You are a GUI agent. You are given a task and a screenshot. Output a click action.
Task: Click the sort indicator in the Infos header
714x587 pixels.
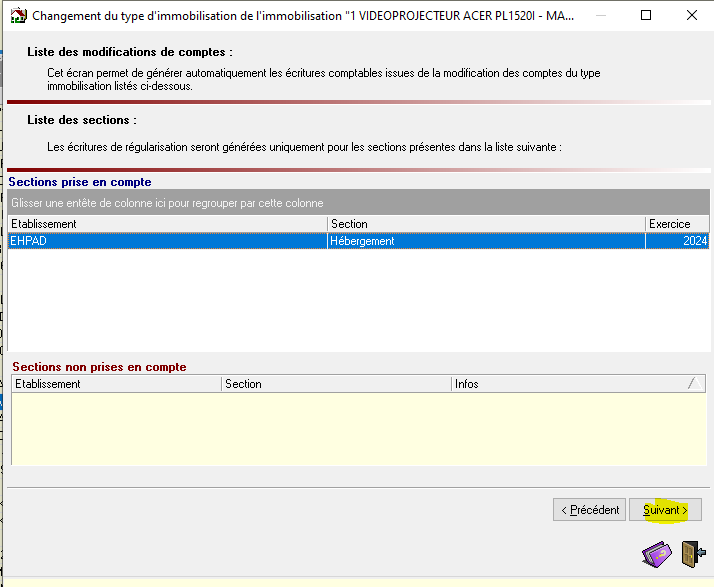point(692,384)
